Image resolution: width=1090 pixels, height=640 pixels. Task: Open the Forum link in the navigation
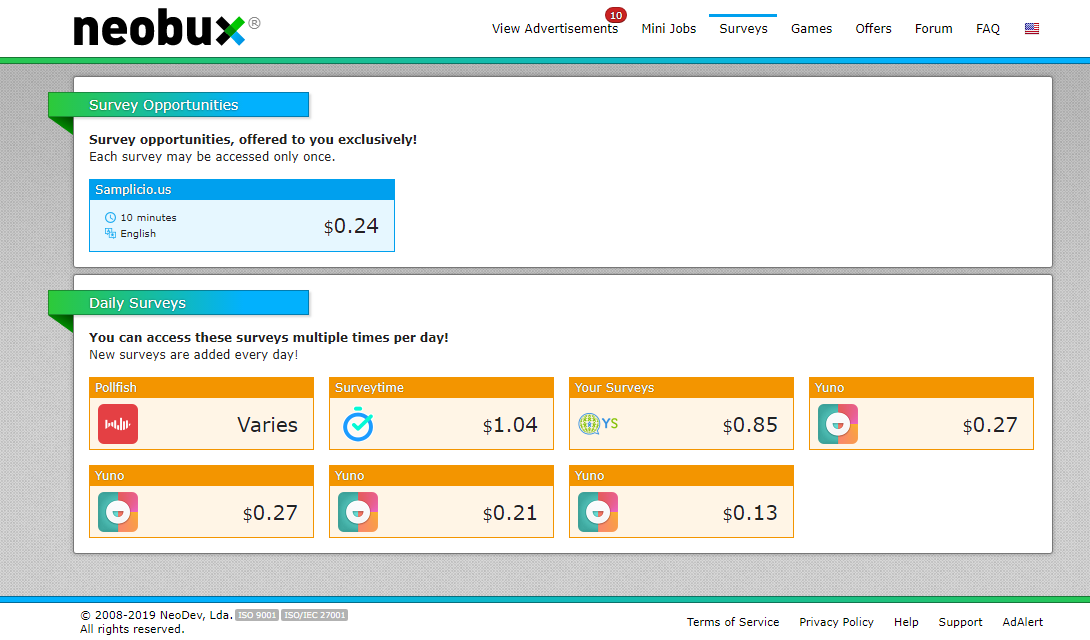(x=934, y=28)
